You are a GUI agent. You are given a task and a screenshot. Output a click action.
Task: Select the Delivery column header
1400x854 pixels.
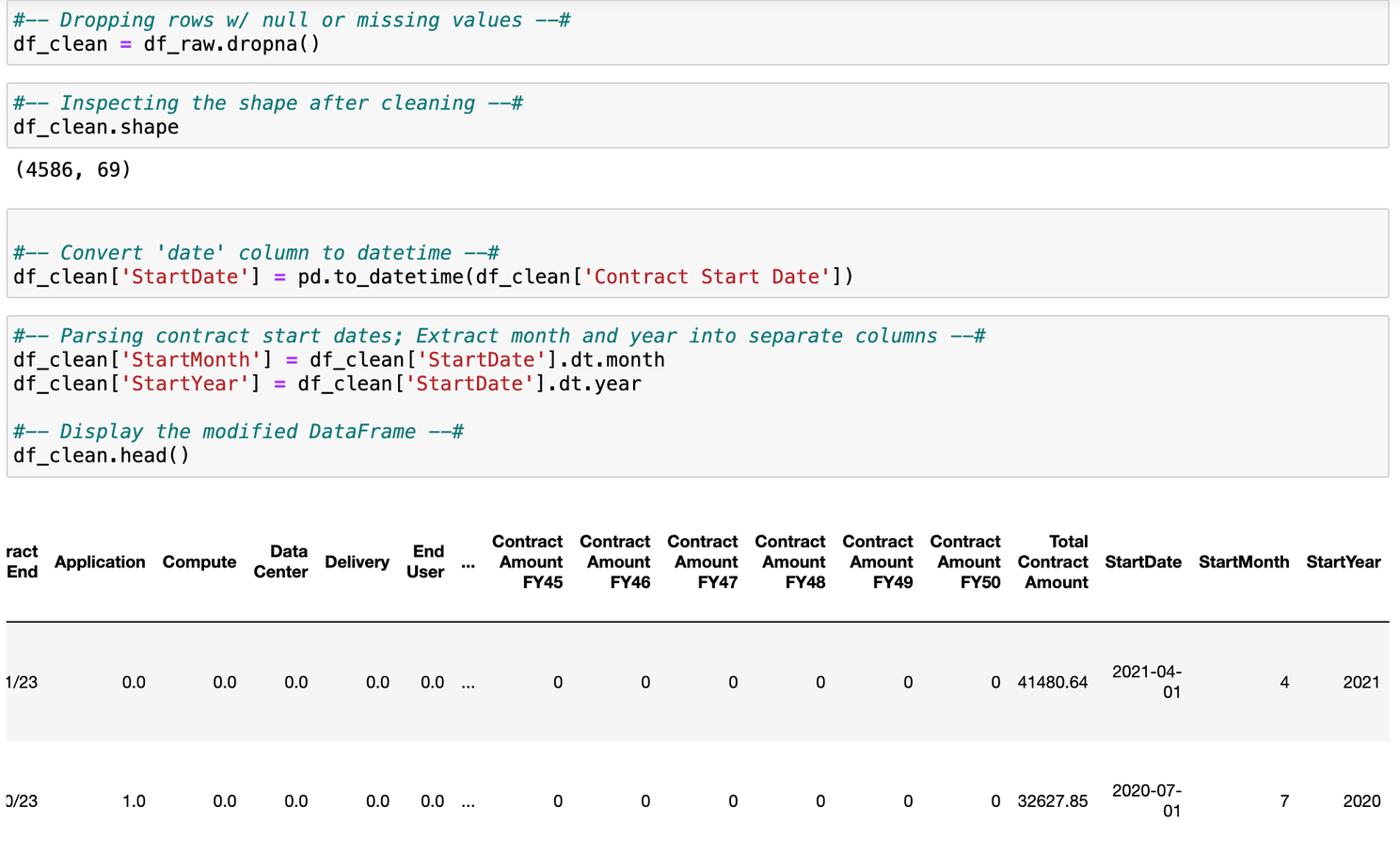357,562
